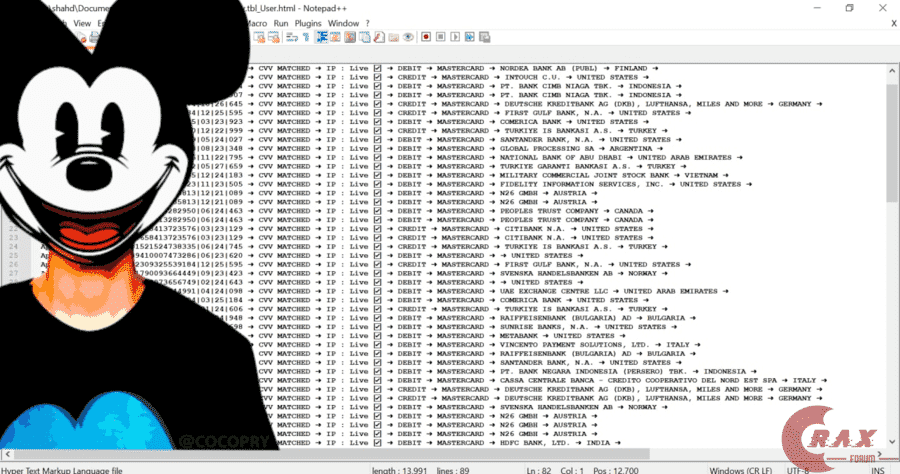The height and width of the screenshot is (474, 900).
Task: Click the horizontal scrollbar right arrow
Action: 880,454
